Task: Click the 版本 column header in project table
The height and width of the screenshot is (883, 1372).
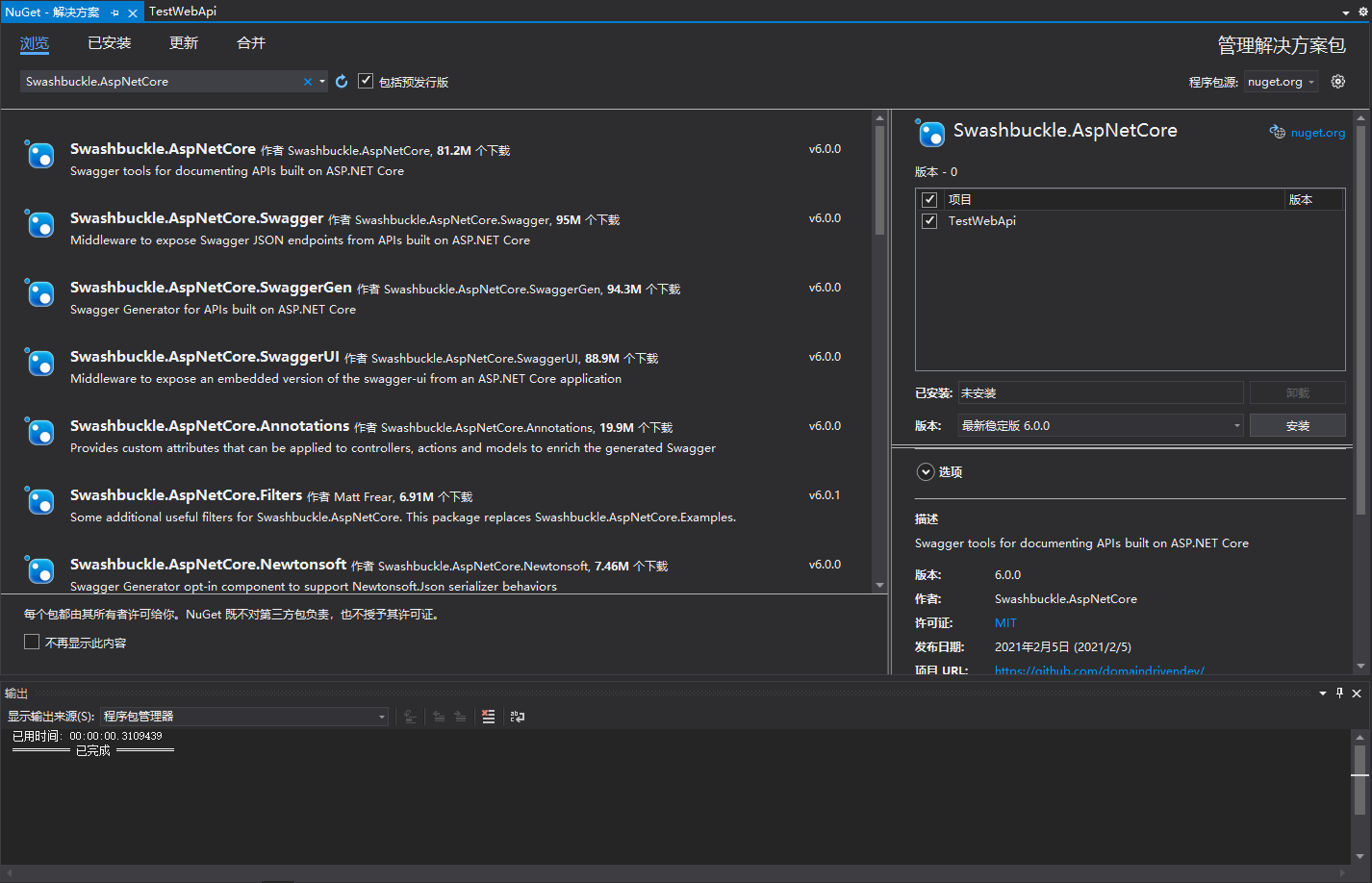Action: click(x=1314, y=200)
